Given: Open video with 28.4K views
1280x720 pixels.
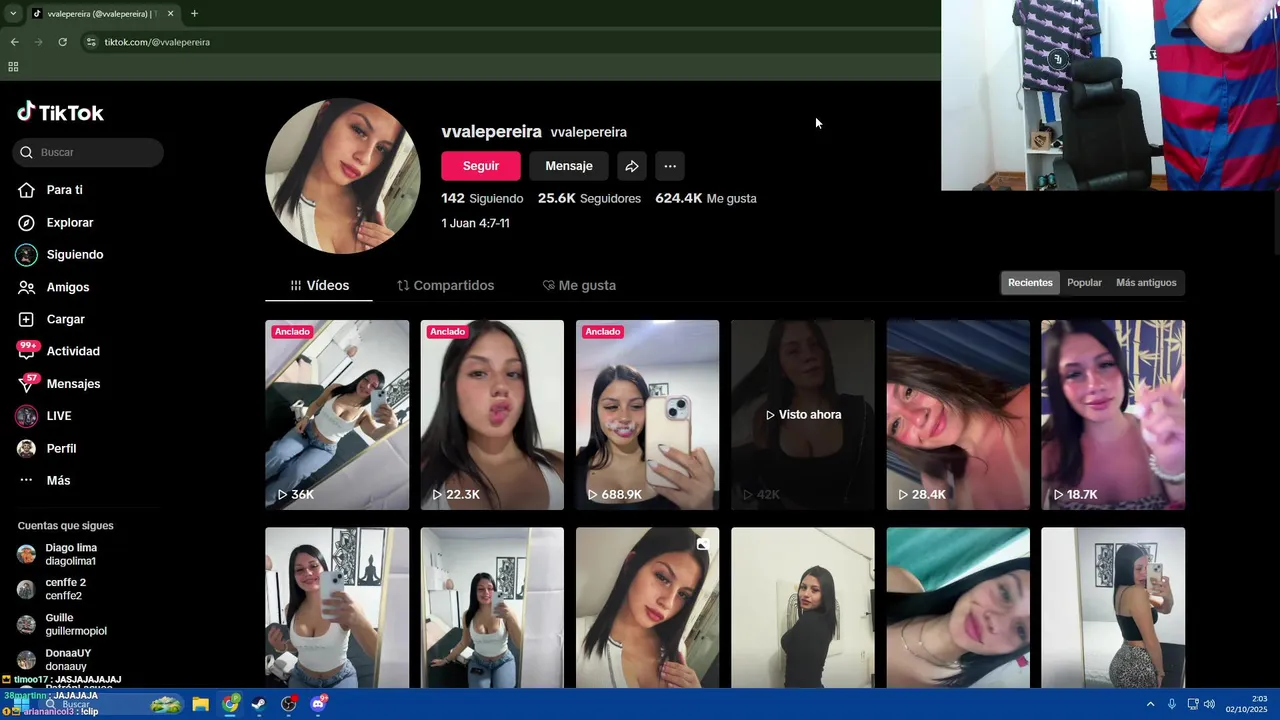Looking at the screenshot, I should [958, 415].
